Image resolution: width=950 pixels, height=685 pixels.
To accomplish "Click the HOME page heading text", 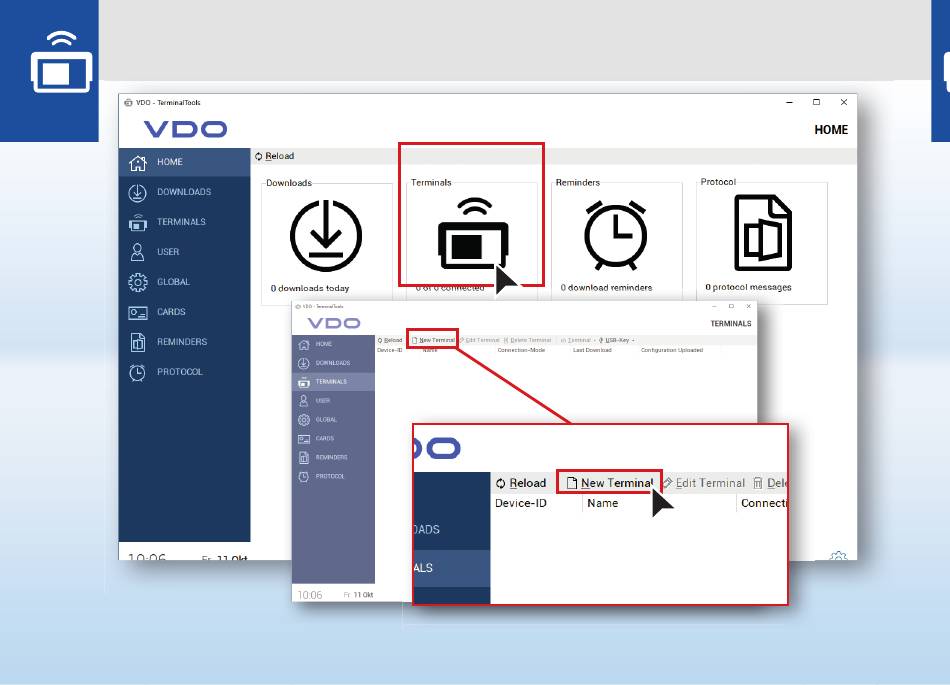I will (831, 130).
